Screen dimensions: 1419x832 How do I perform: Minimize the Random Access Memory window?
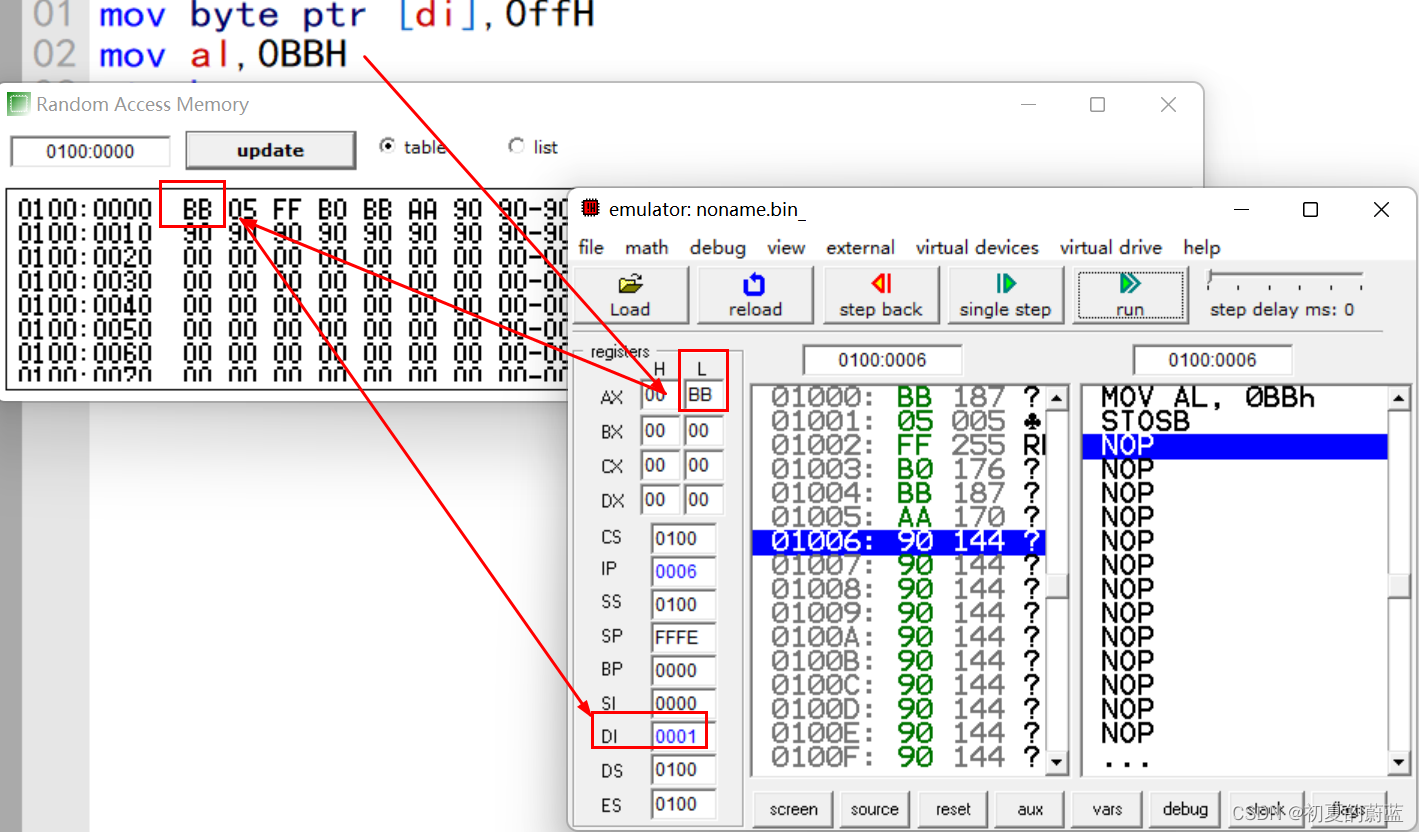click(1027, 104)
